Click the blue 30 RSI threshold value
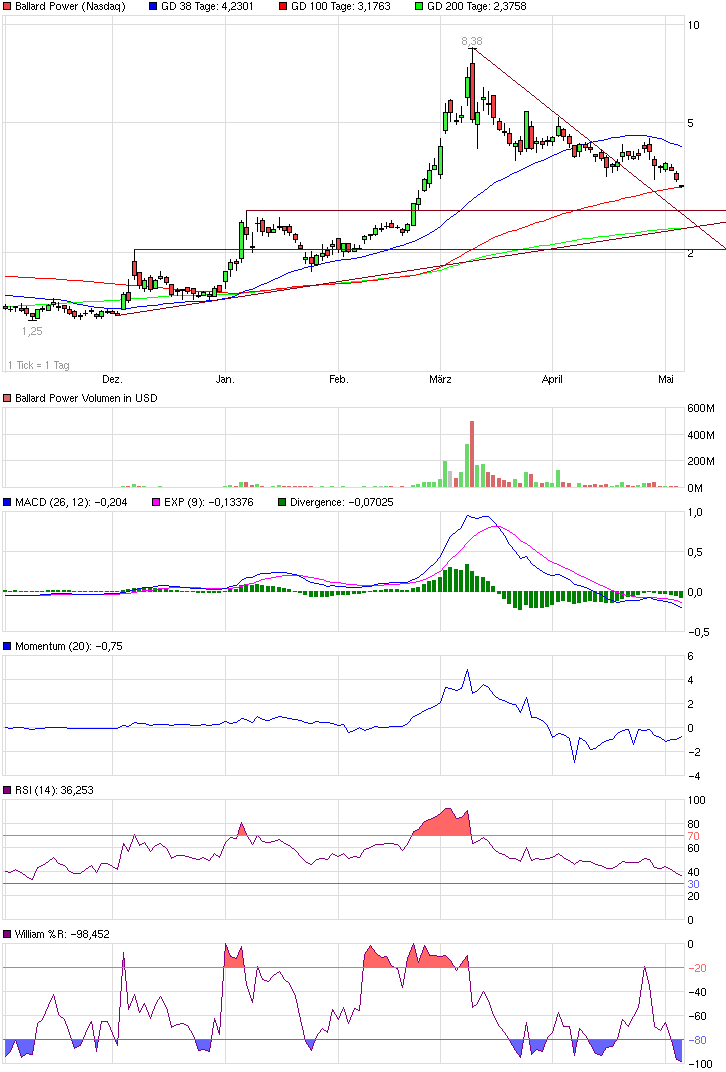The width and height of the screenshot is (726, 1072). coord(693,884)
